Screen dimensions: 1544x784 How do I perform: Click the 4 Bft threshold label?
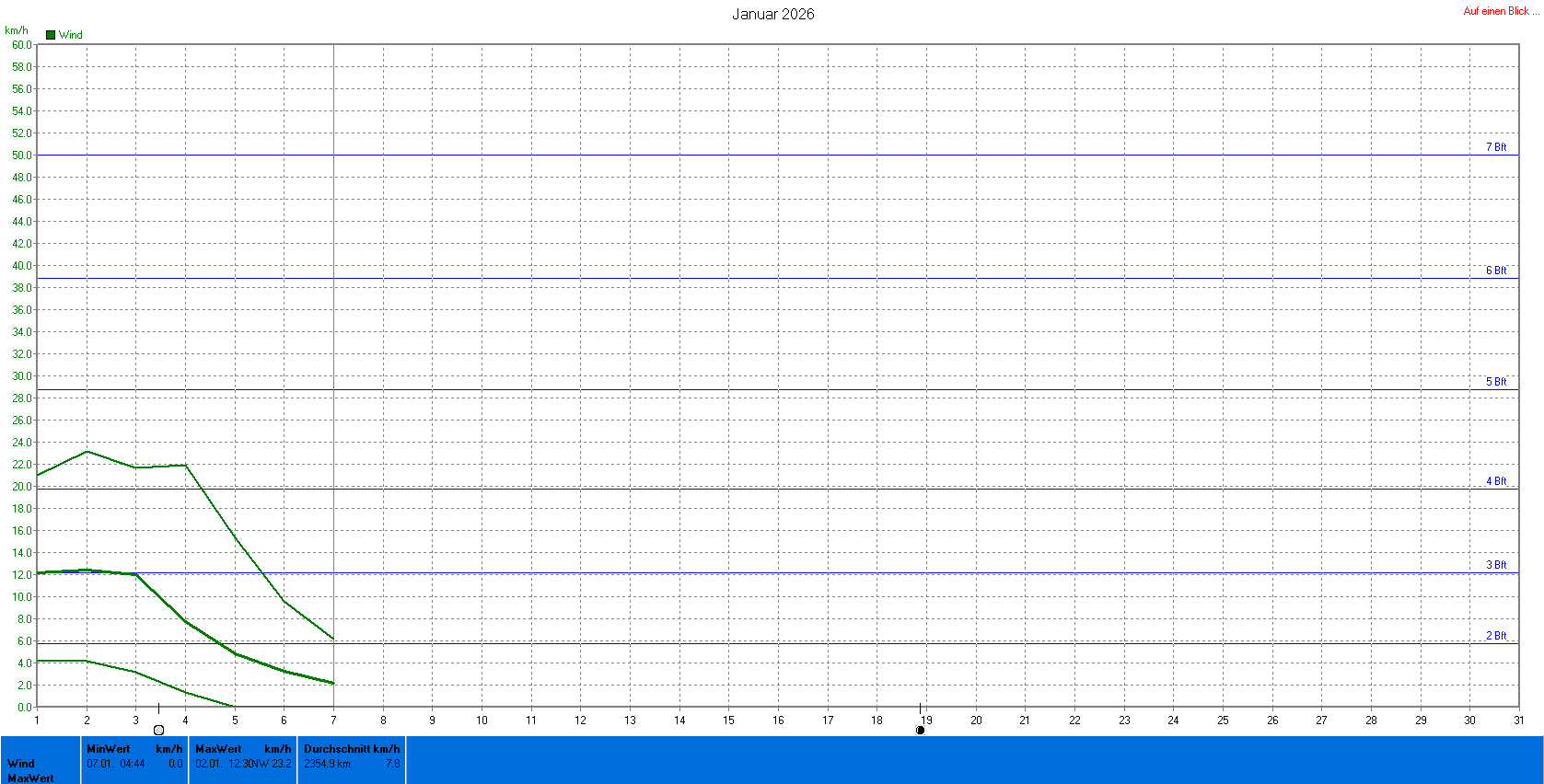pos(1495,481)
